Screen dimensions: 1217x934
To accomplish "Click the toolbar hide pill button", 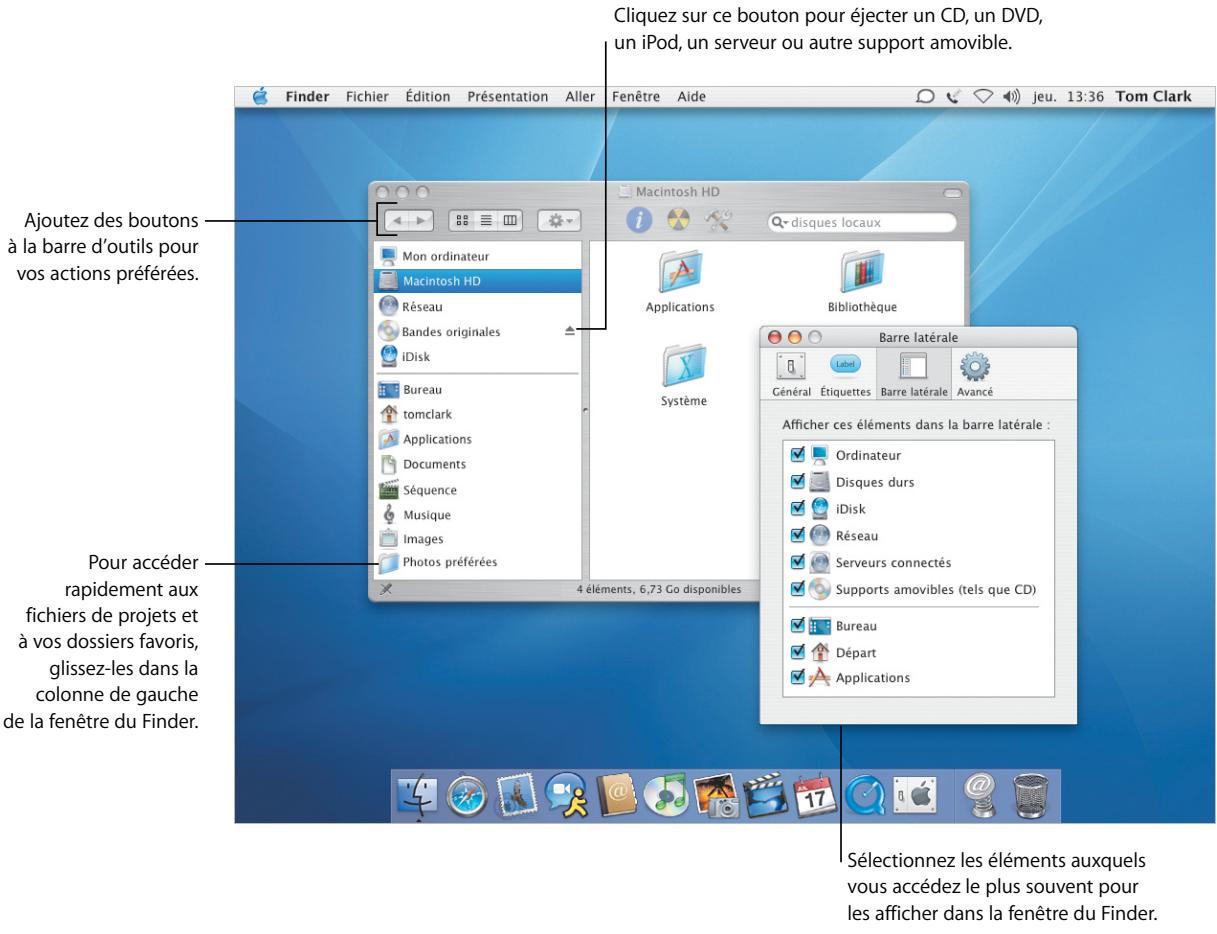I will click(x=951, y=191).
